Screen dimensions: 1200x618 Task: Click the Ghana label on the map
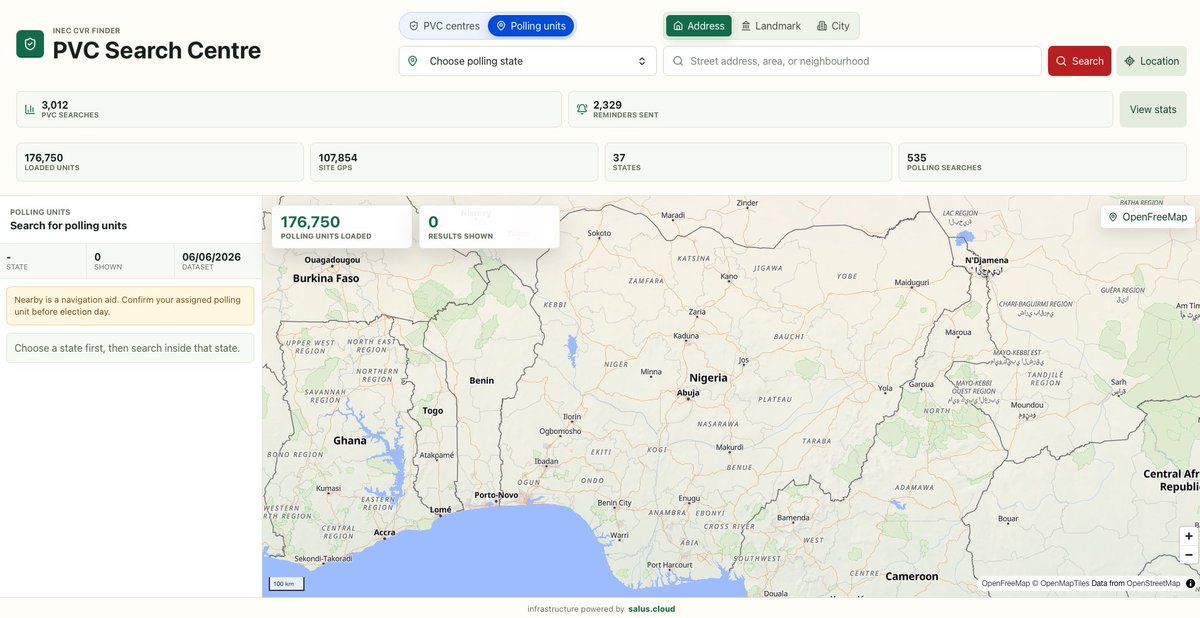pyautogui.click(x=350, y=441)
